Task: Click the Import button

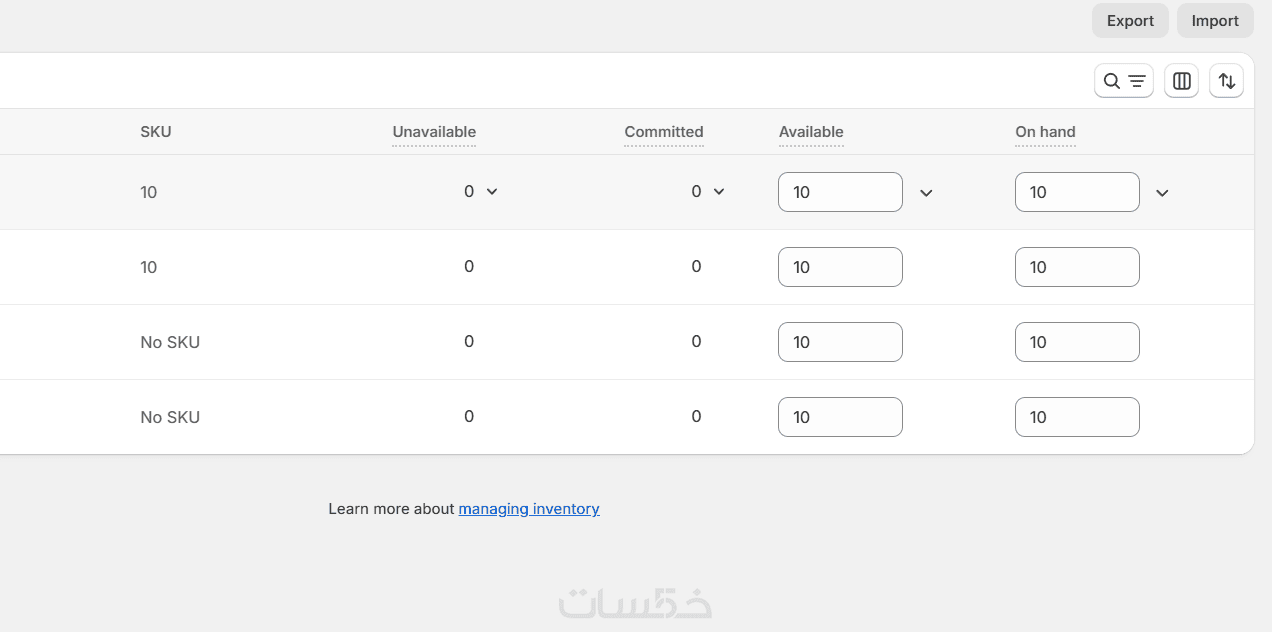Action: tap(1215, 21)
